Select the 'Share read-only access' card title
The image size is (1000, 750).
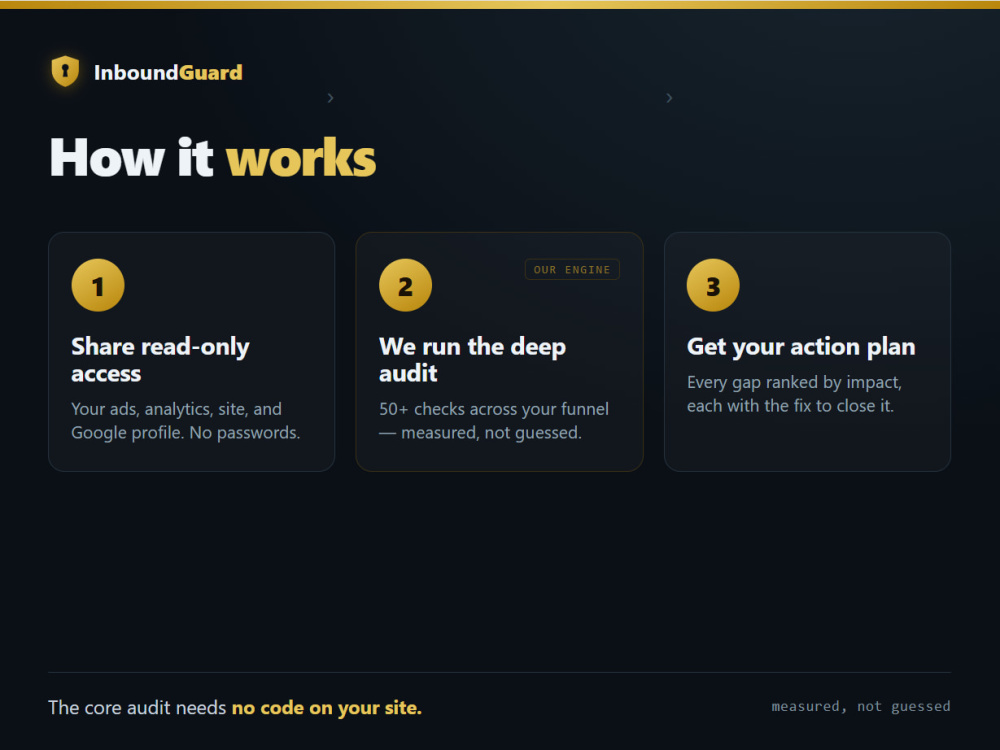coord(160,360)
